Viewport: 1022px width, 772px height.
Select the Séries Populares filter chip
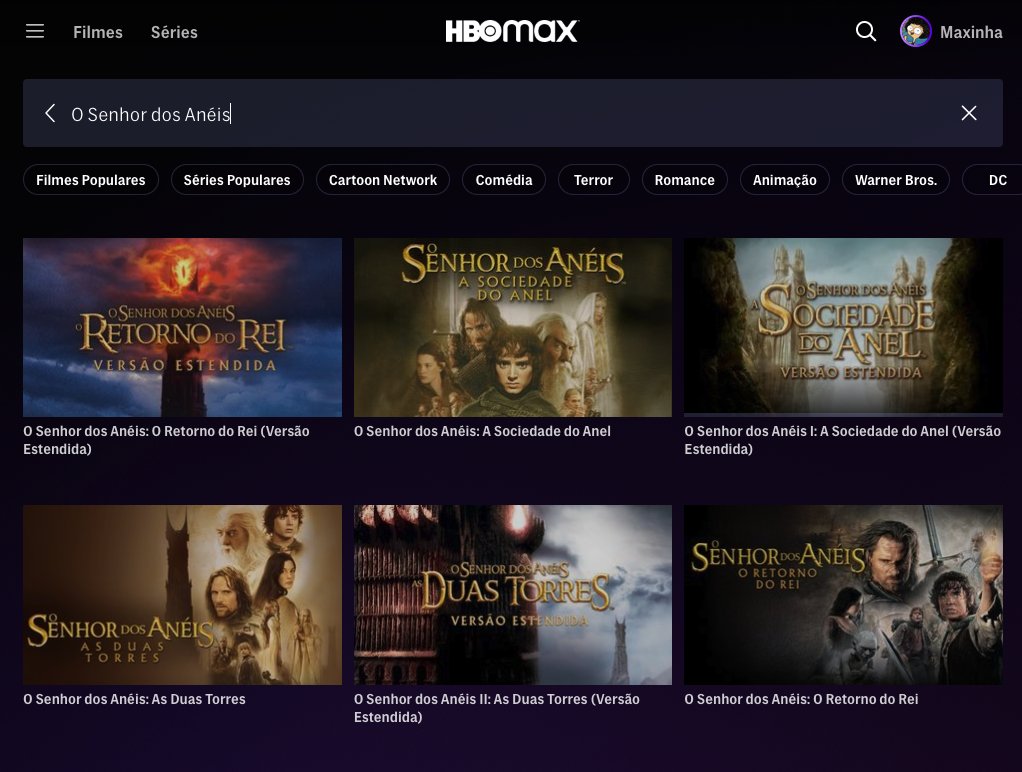point(237,180)
